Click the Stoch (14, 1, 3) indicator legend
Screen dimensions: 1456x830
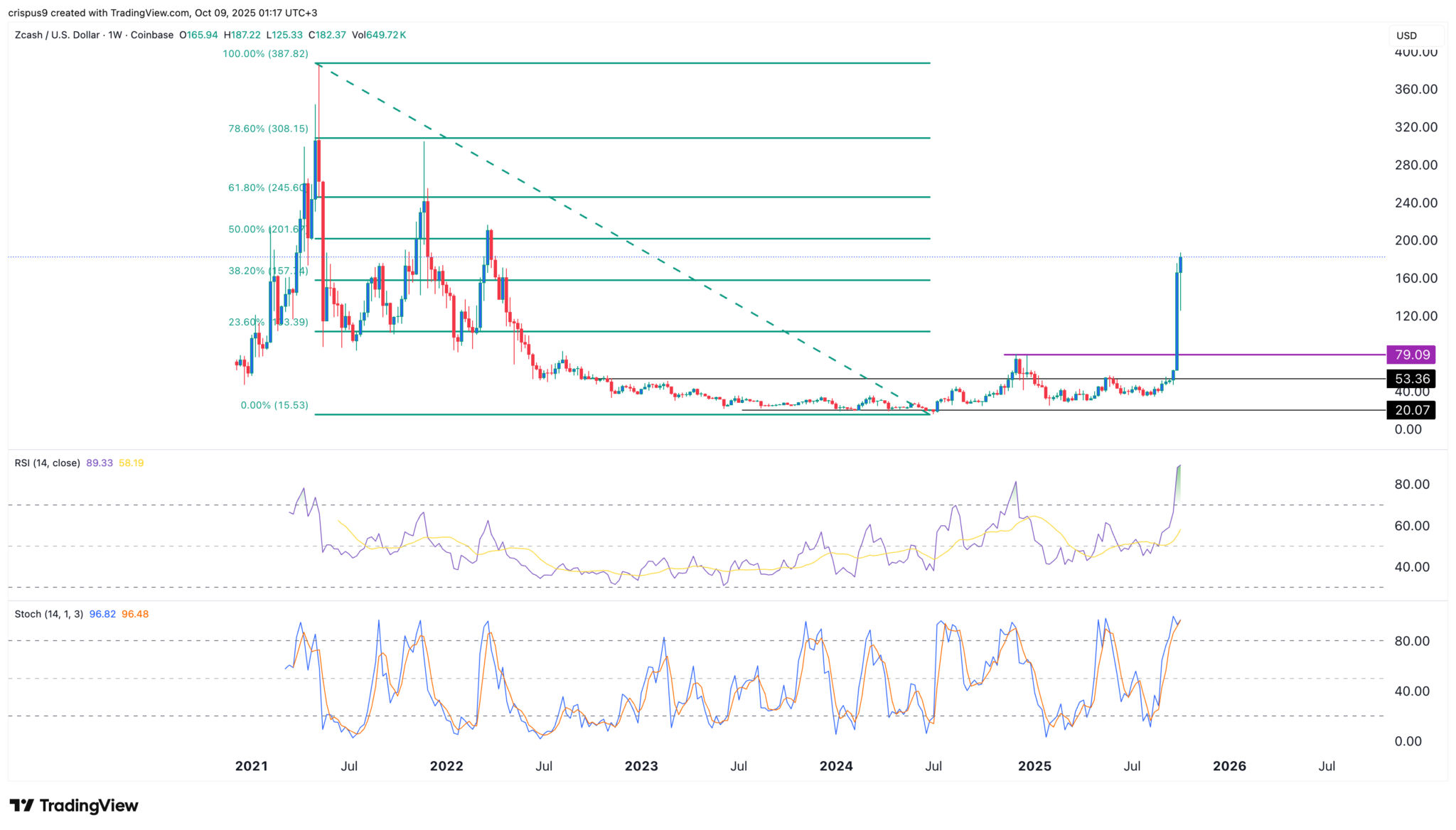coord(48,614)
